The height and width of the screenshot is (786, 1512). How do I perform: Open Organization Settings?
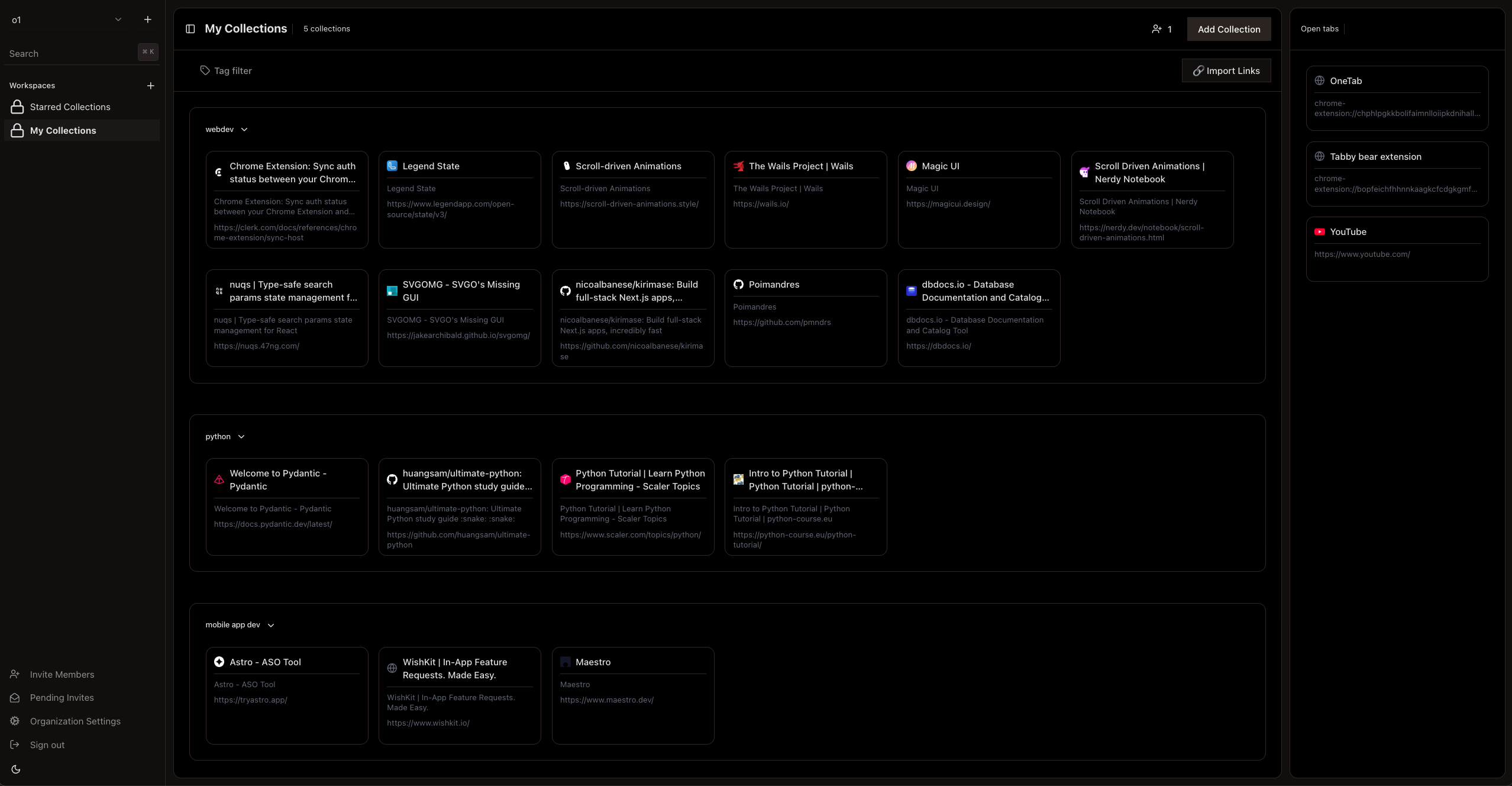[x=75, y=721]
